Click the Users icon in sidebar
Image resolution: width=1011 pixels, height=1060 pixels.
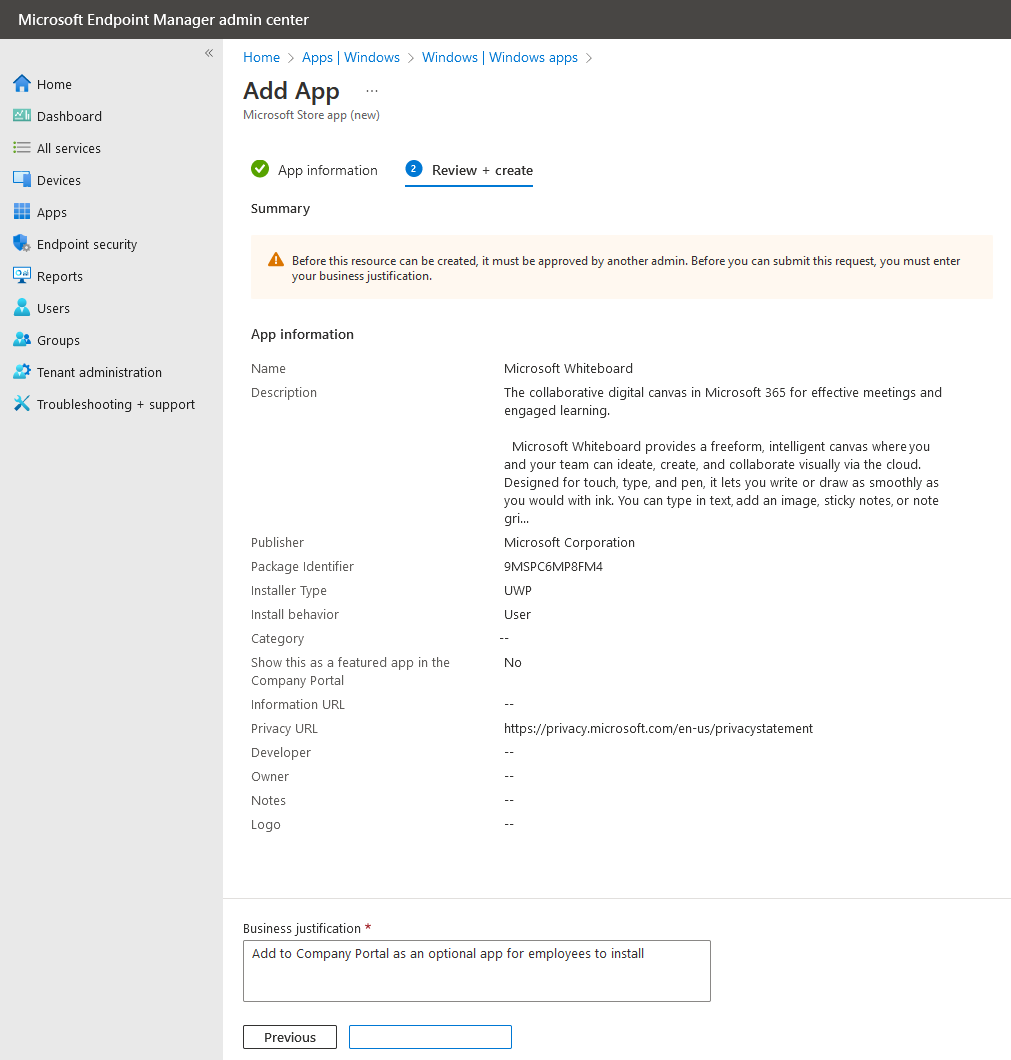pyautogui.click(x=22, y=308)
